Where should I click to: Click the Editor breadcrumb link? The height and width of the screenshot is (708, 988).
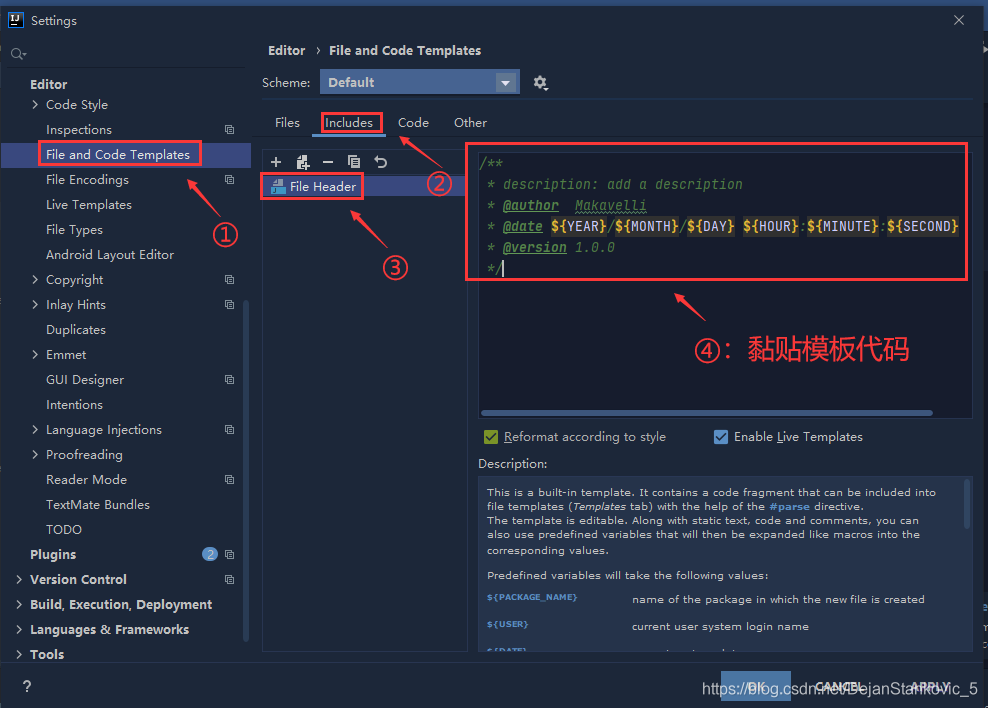click(287, 50)
